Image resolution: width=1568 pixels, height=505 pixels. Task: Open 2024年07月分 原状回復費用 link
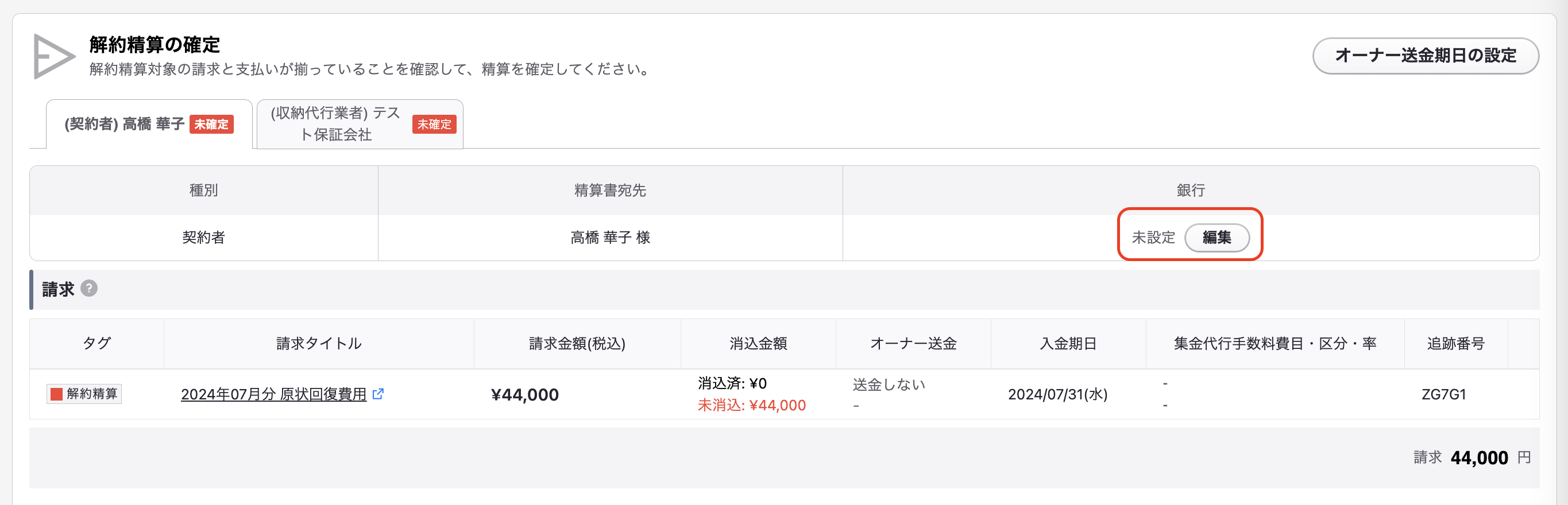point(273,394)
